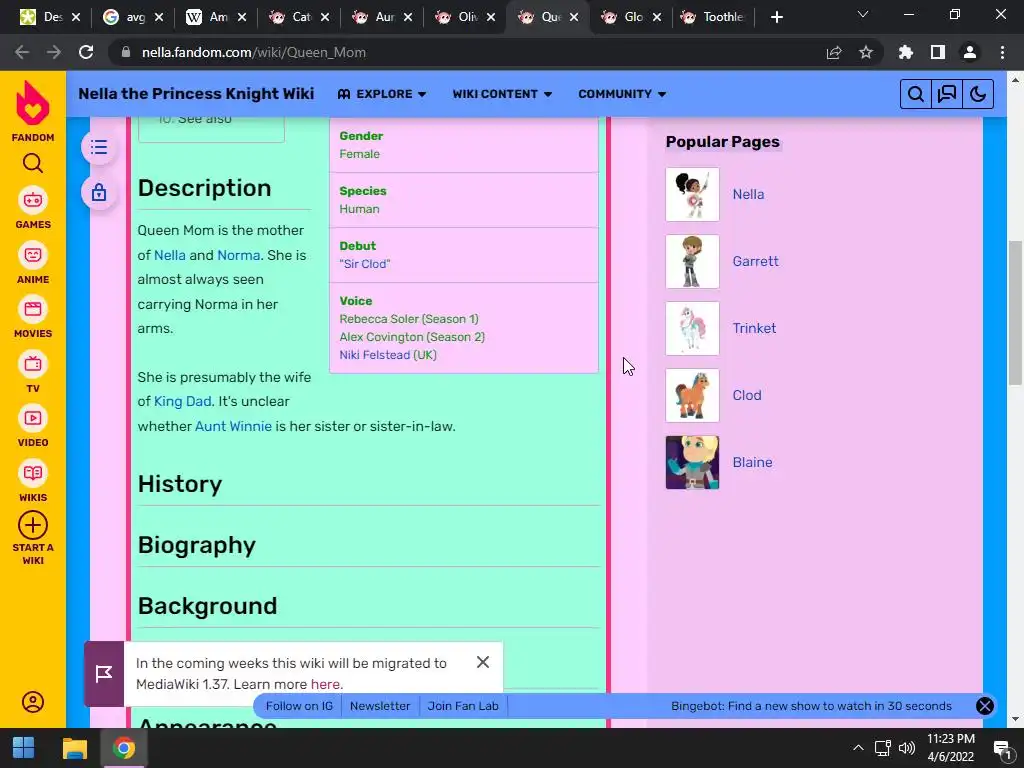Bookmark this page with the star icon
This screenshot has width=1024, height=768.
point(866,52)
